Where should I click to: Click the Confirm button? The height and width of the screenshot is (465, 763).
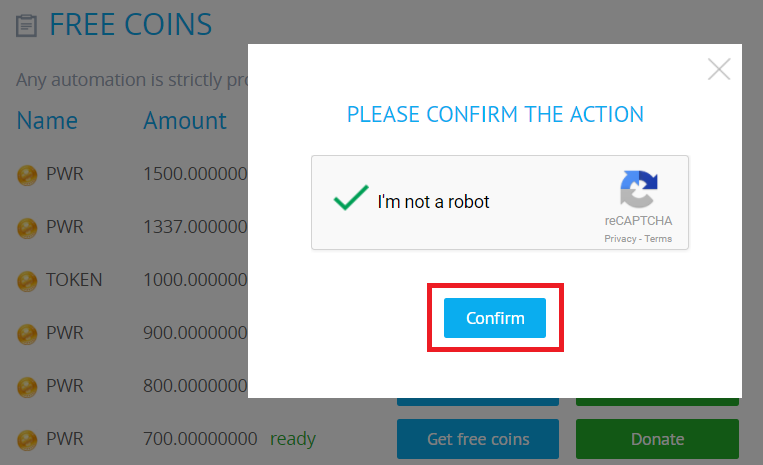495,318
